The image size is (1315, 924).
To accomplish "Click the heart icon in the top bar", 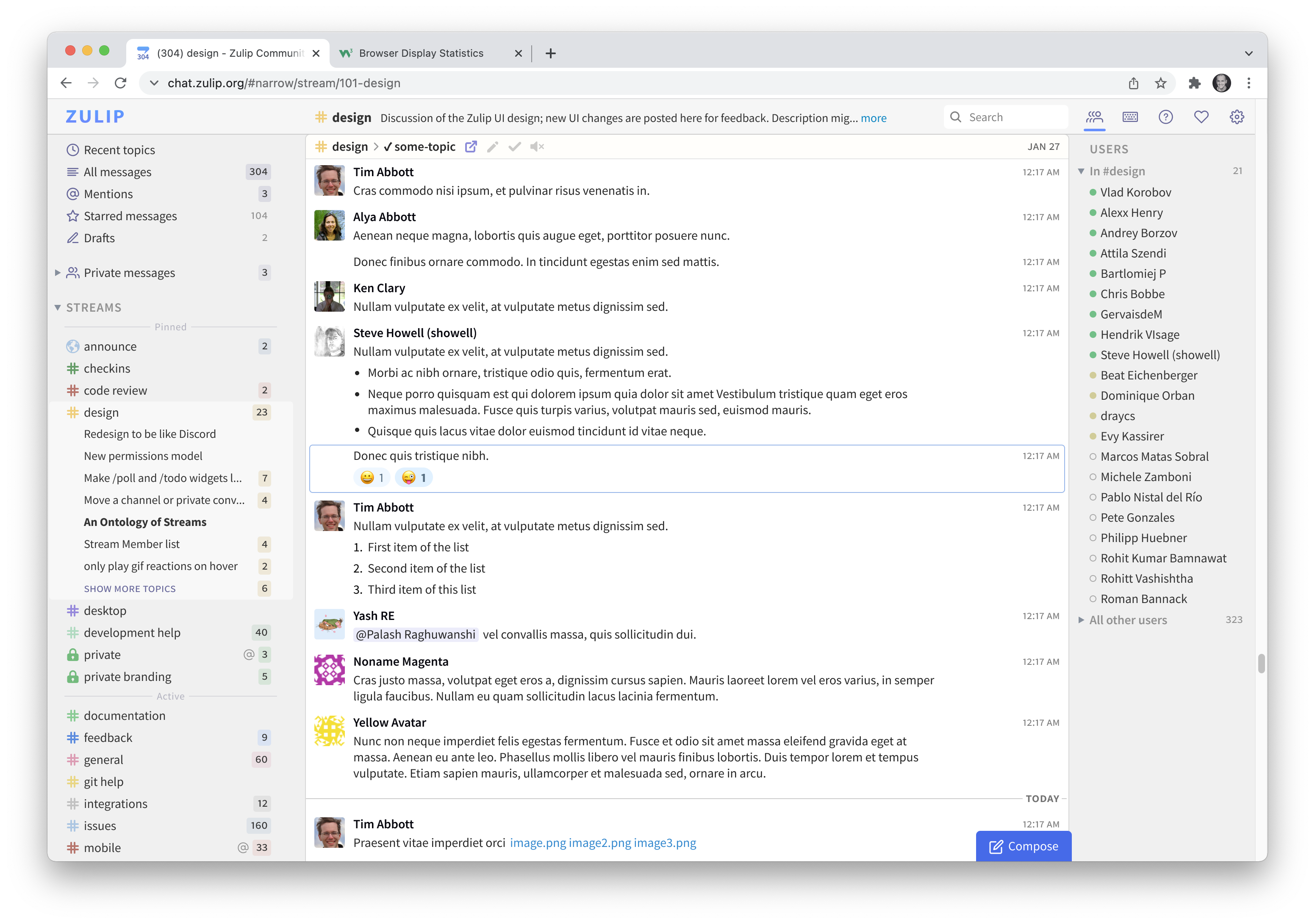I will [x=1201, y=117].
